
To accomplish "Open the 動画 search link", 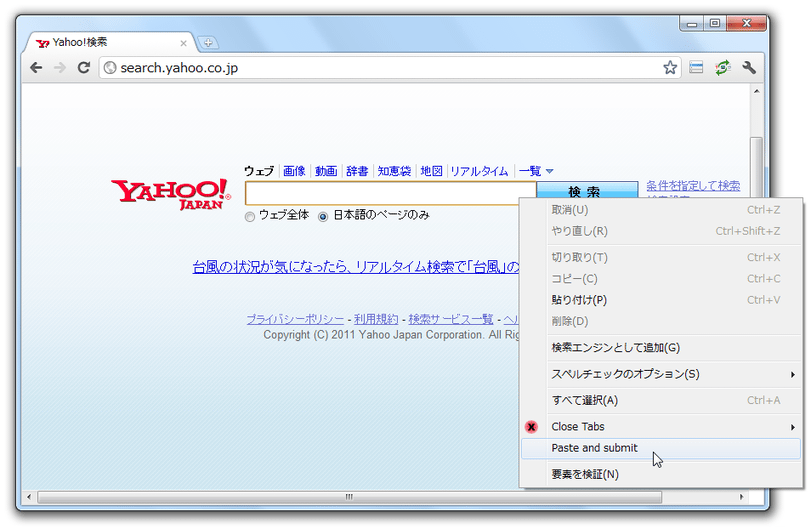I will coord(326,171).
